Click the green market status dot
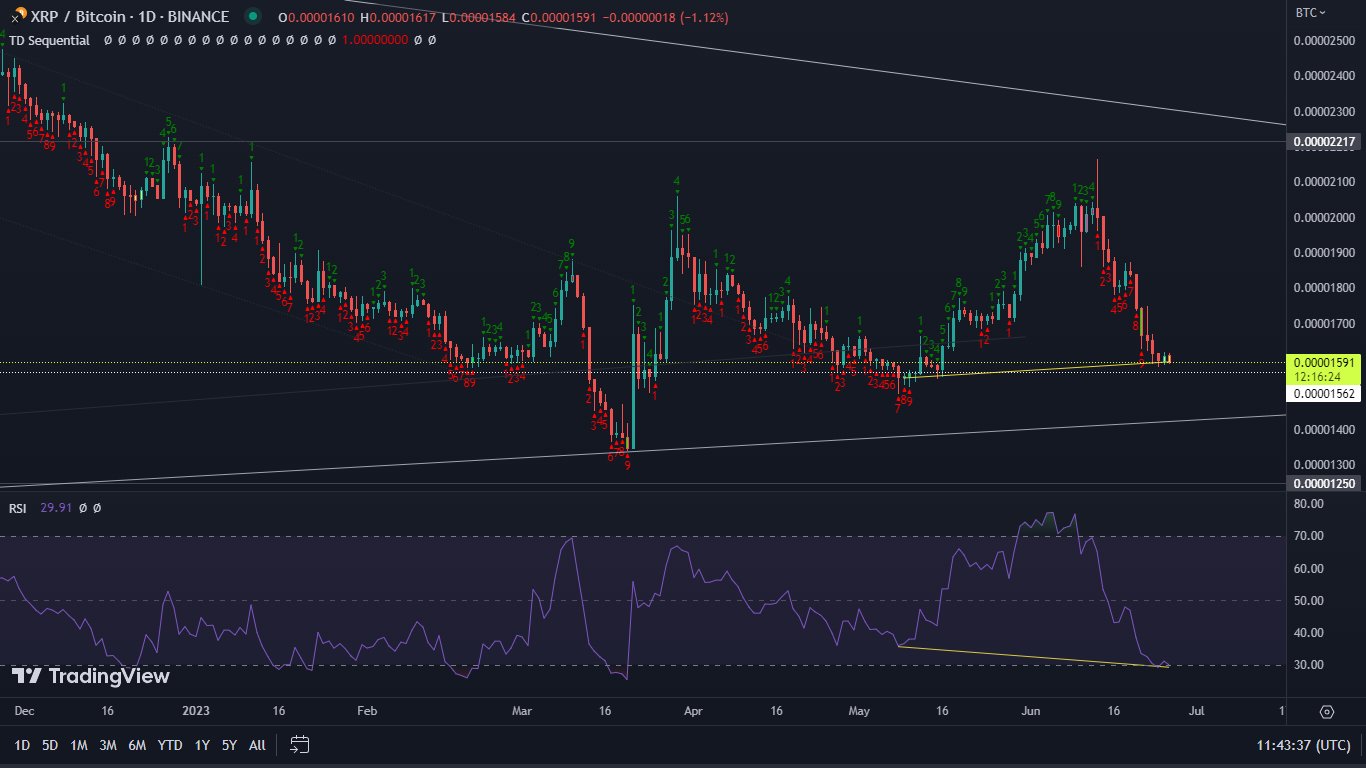The image size is (1366, 768). tap(253, 17)
